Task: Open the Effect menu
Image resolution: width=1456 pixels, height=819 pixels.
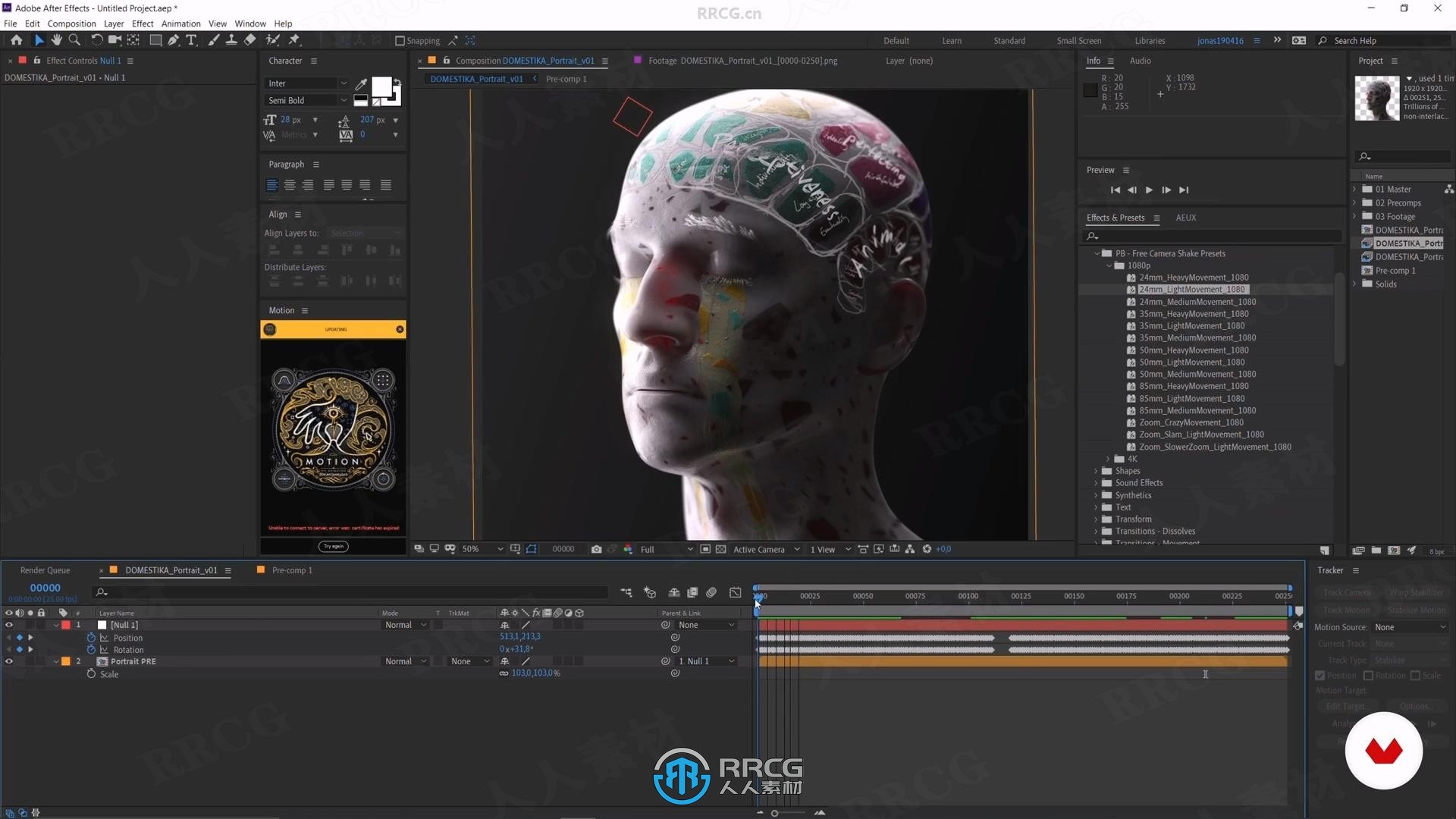Action: coord(143,24)
